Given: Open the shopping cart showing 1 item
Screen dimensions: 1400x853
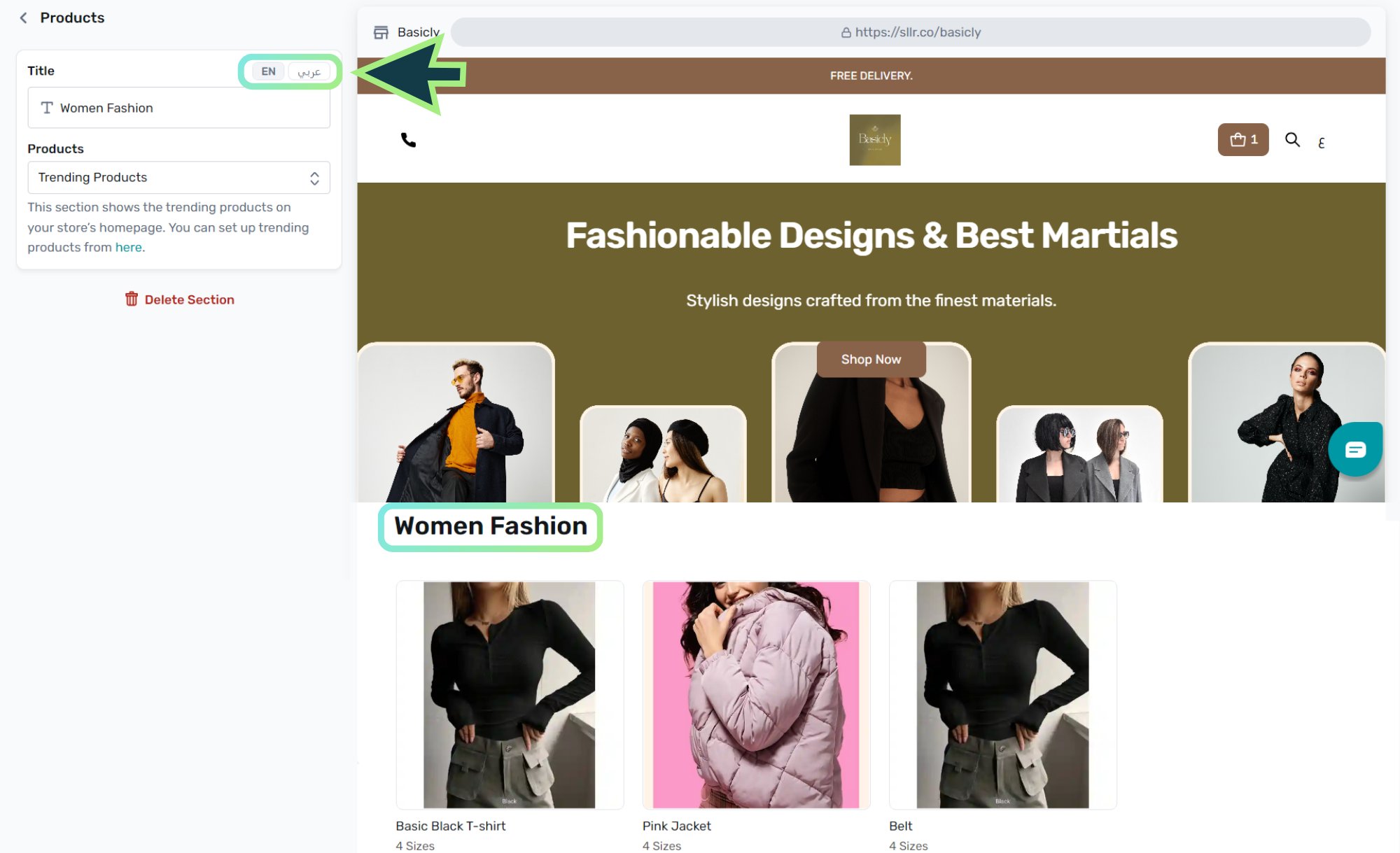Looking at the screenshot, I should coord(1242,139).
